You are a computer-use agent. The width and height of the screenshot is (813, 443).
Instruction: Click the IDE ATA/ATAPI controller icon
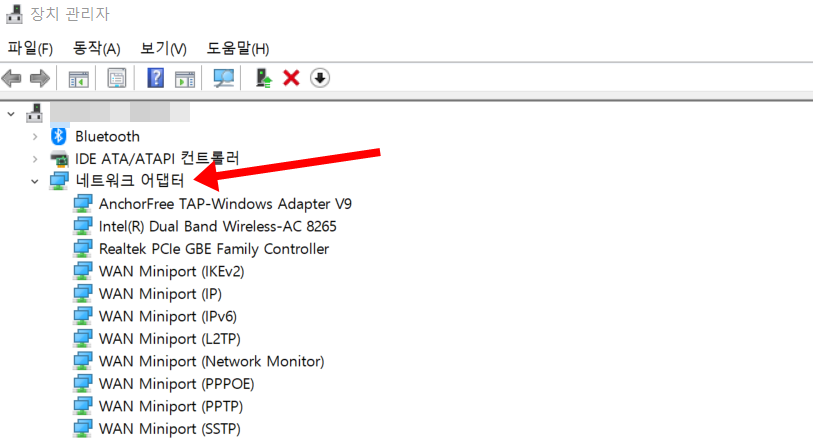59,158
